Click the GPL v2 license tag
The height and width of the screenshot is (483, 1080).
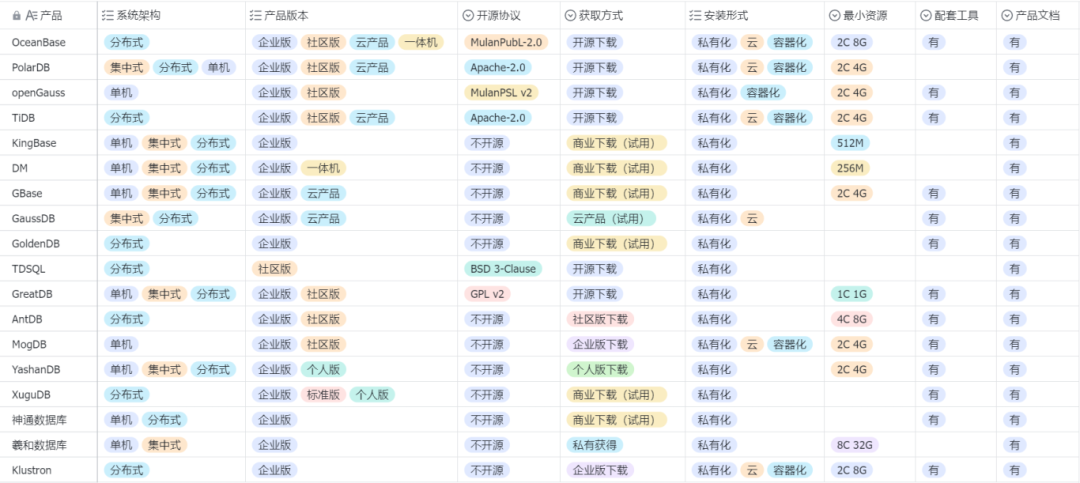487,294
